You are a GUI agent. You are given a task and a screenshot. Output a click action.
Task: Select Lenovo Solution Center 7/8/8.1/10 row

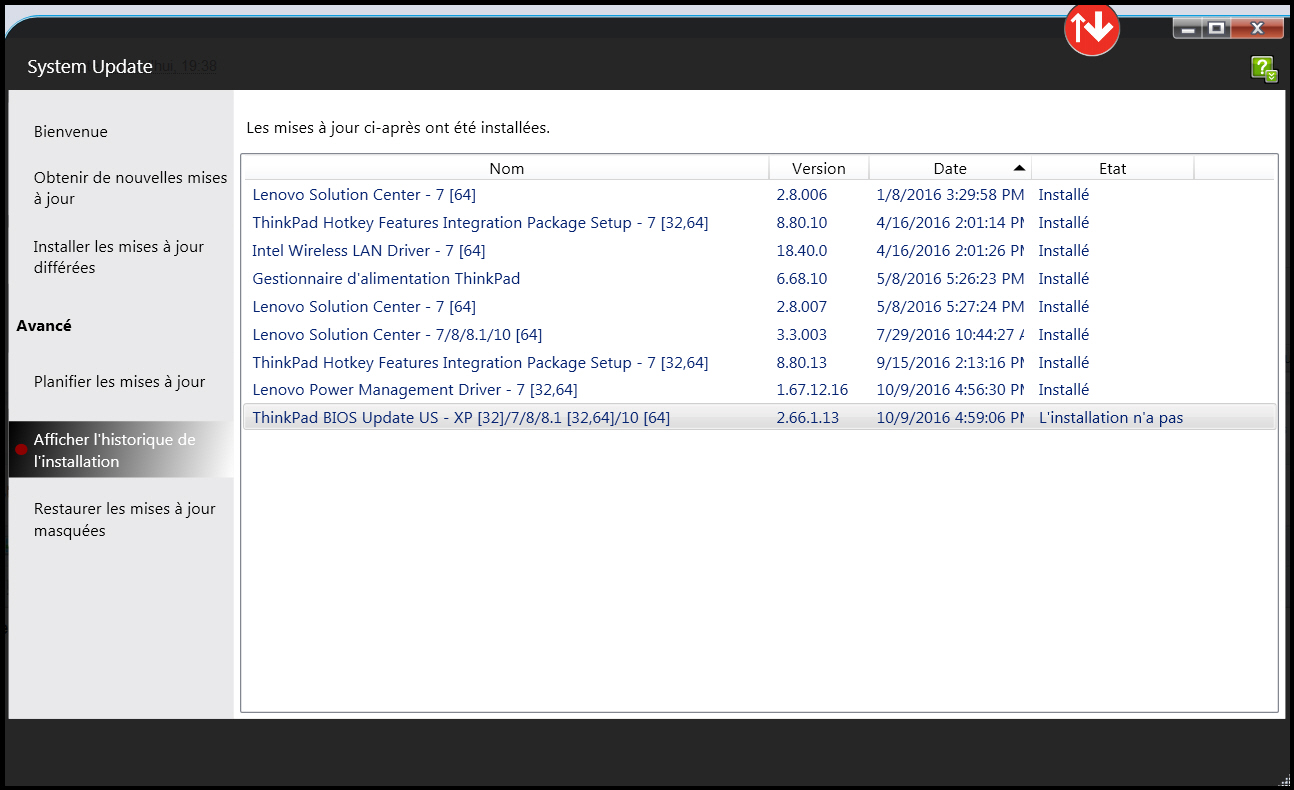(759, 335)
